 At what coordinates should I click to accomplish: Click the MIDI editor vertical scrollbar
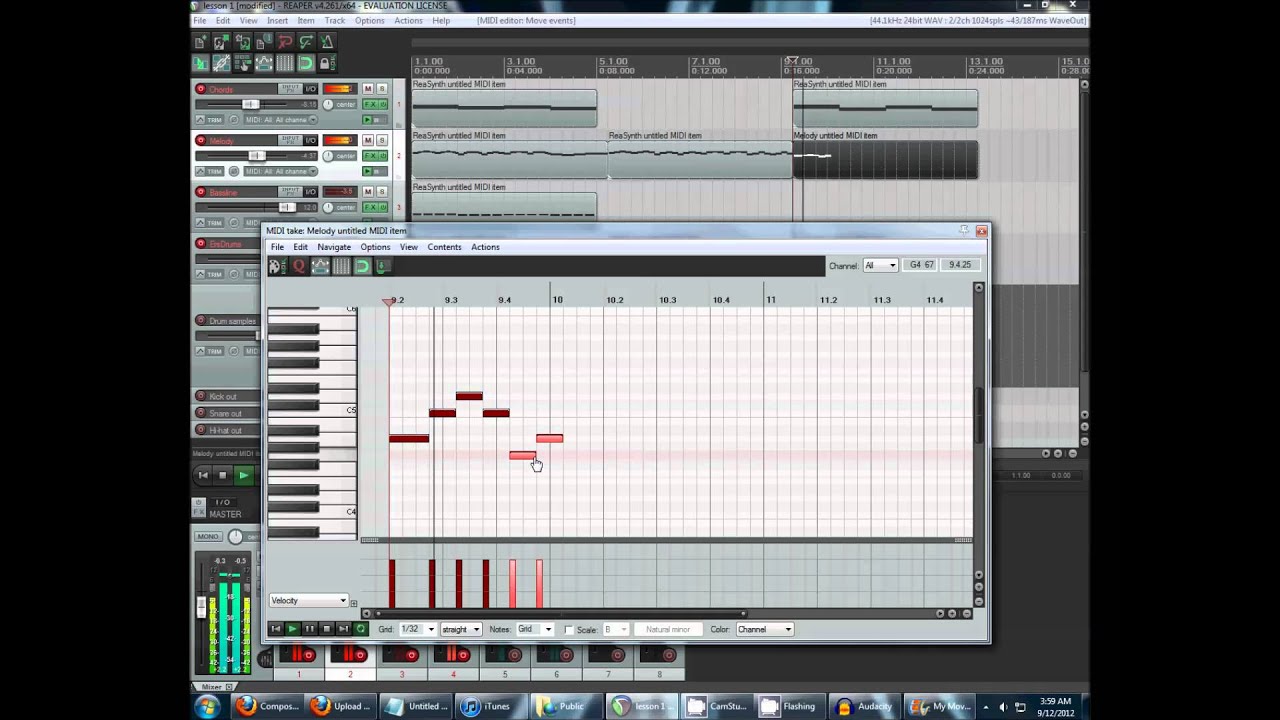pos(979,415)
